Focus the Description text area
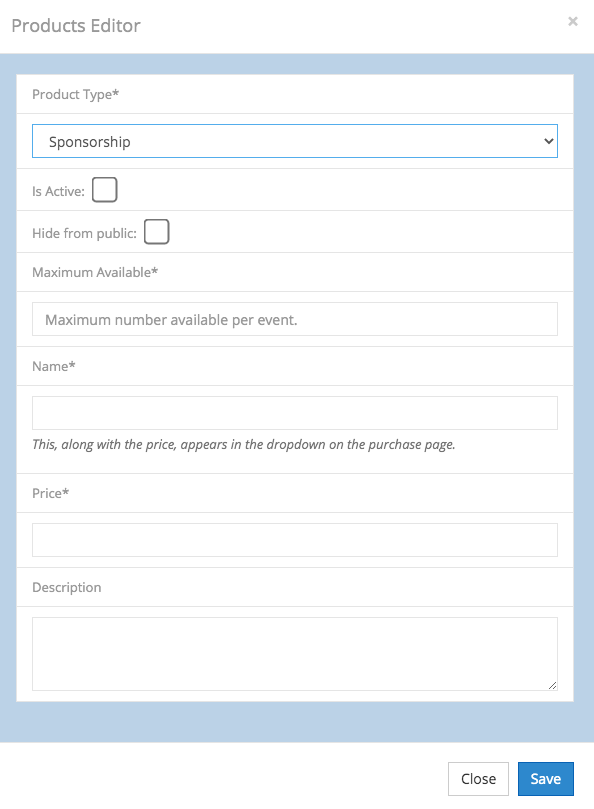The image size is (594, 809). (x=295, y=654)
